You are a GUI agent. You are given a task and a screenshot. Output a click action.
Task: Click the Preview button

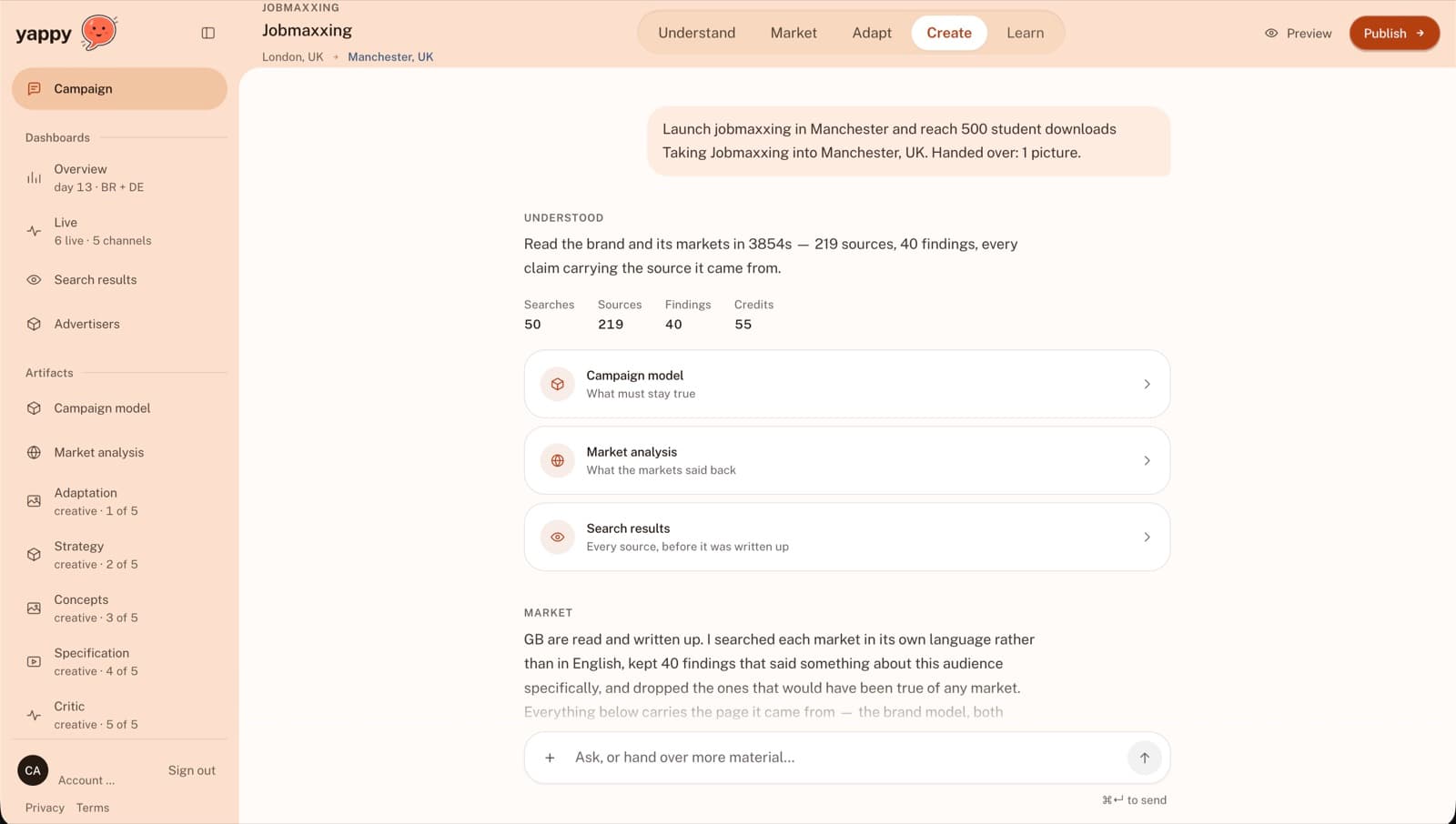tap(1298, 33)
